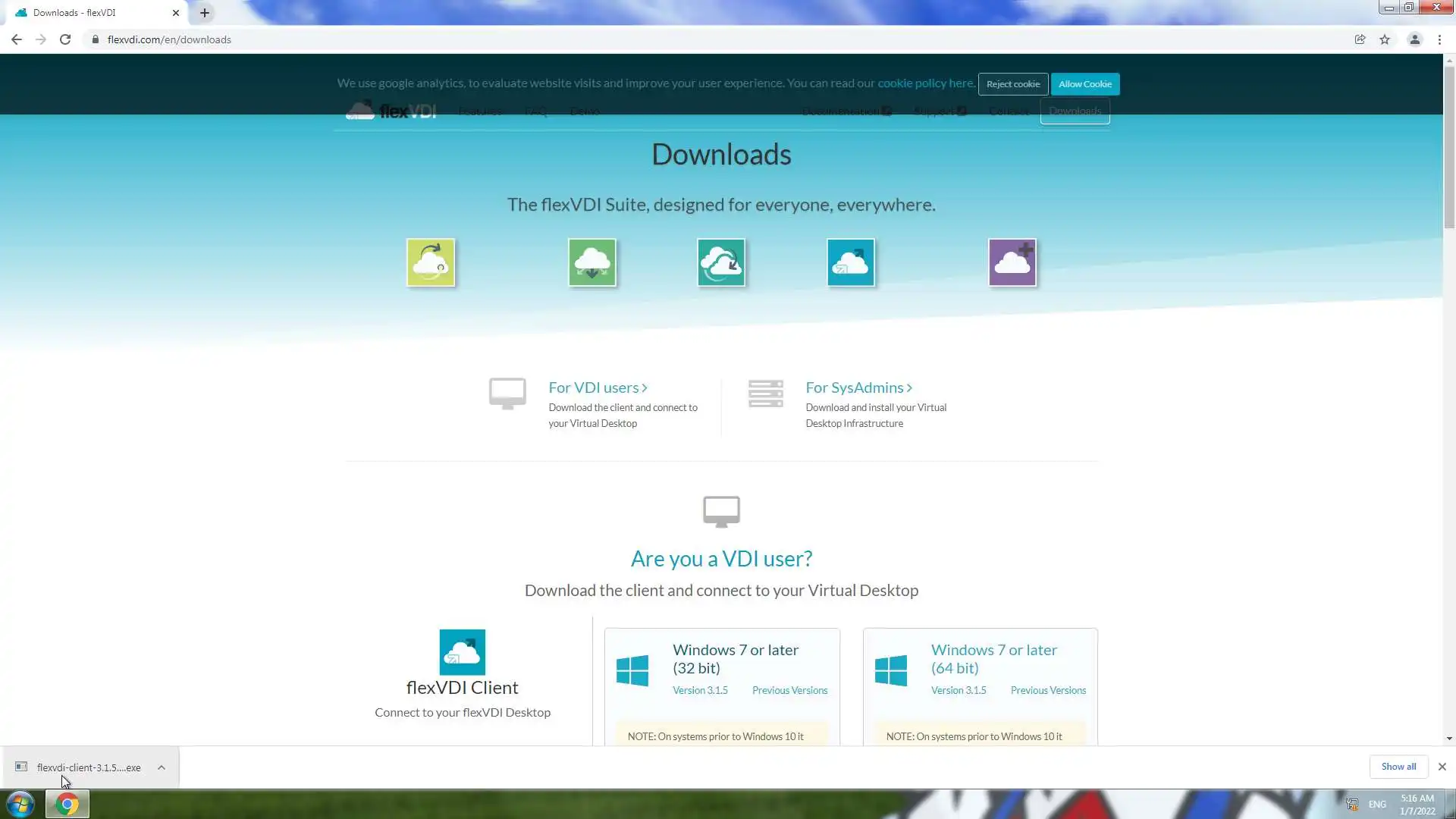Open Previous Versions link for the 64 bit client
Image resolution: width=1456 pixels, height=819 pixels.
pos(1048,690)
